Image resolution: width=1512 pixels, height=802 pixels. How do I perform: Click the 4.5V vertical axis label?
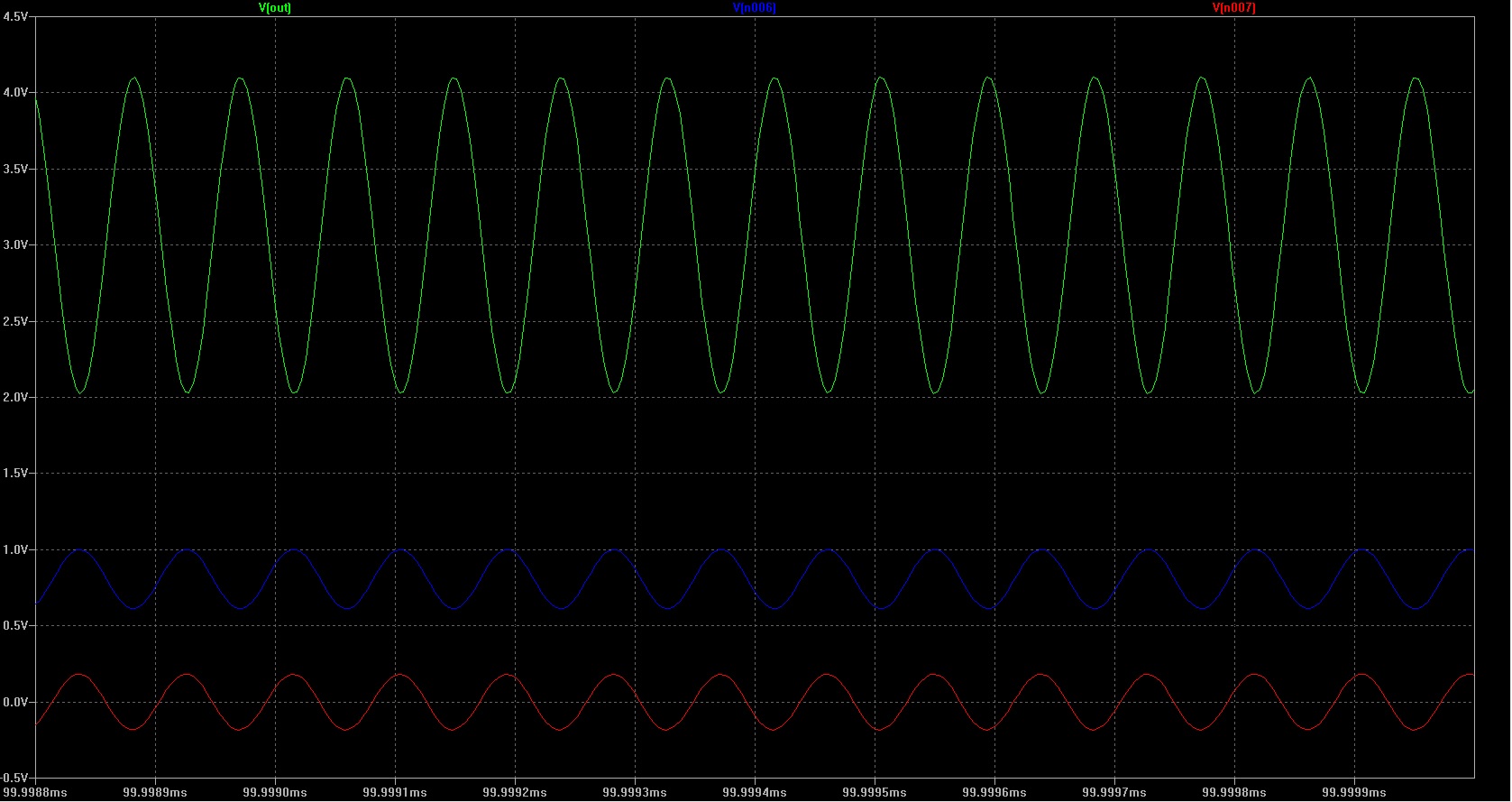[16, 16]
